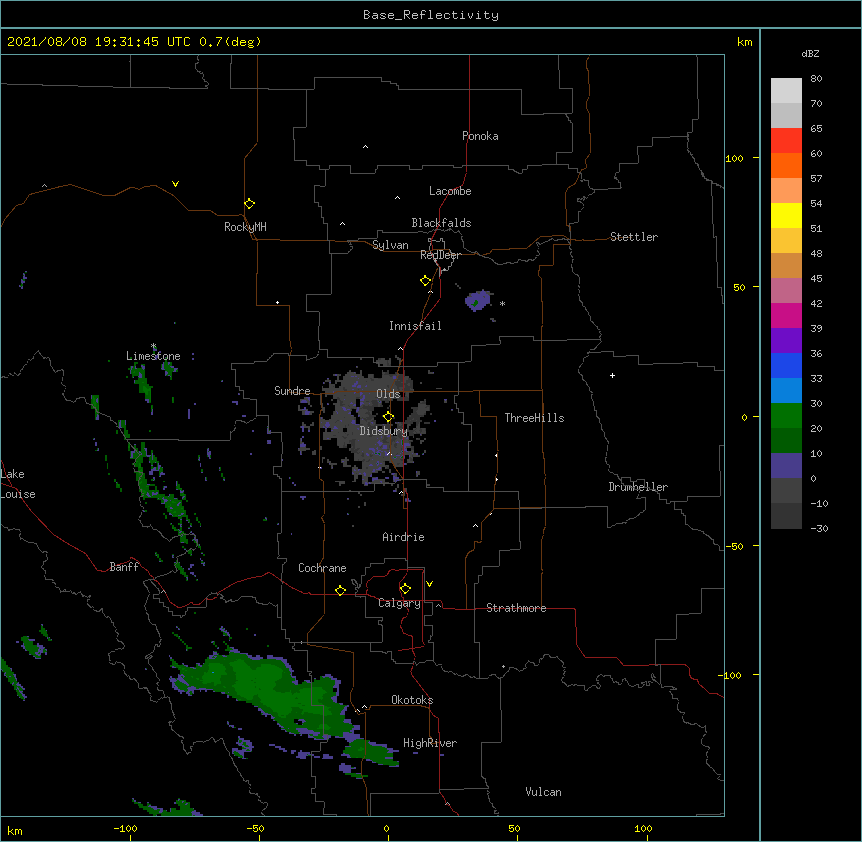Click the Strathmore label
The width and height of the screenshot is (862, 842).
[516, 608]
